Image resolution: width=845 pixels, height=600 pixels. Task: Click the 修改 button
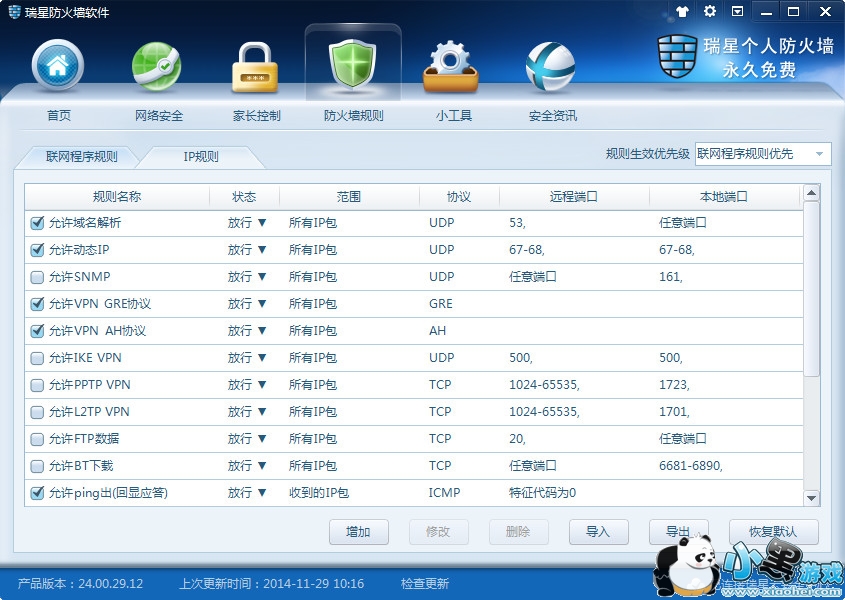point(438,532)
